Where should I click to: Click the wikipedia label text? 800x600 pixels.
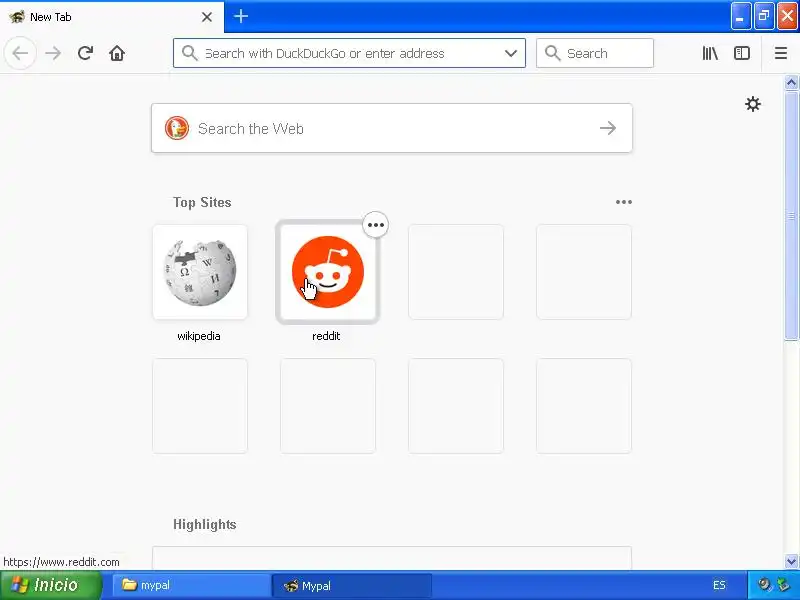click(x=199, y=336)
